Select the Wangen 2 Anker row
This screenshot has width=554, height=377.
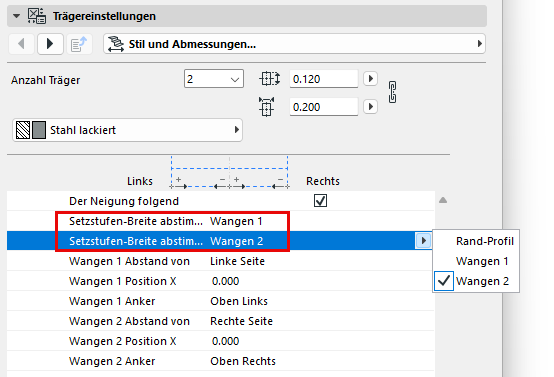(x=220, y=361)
